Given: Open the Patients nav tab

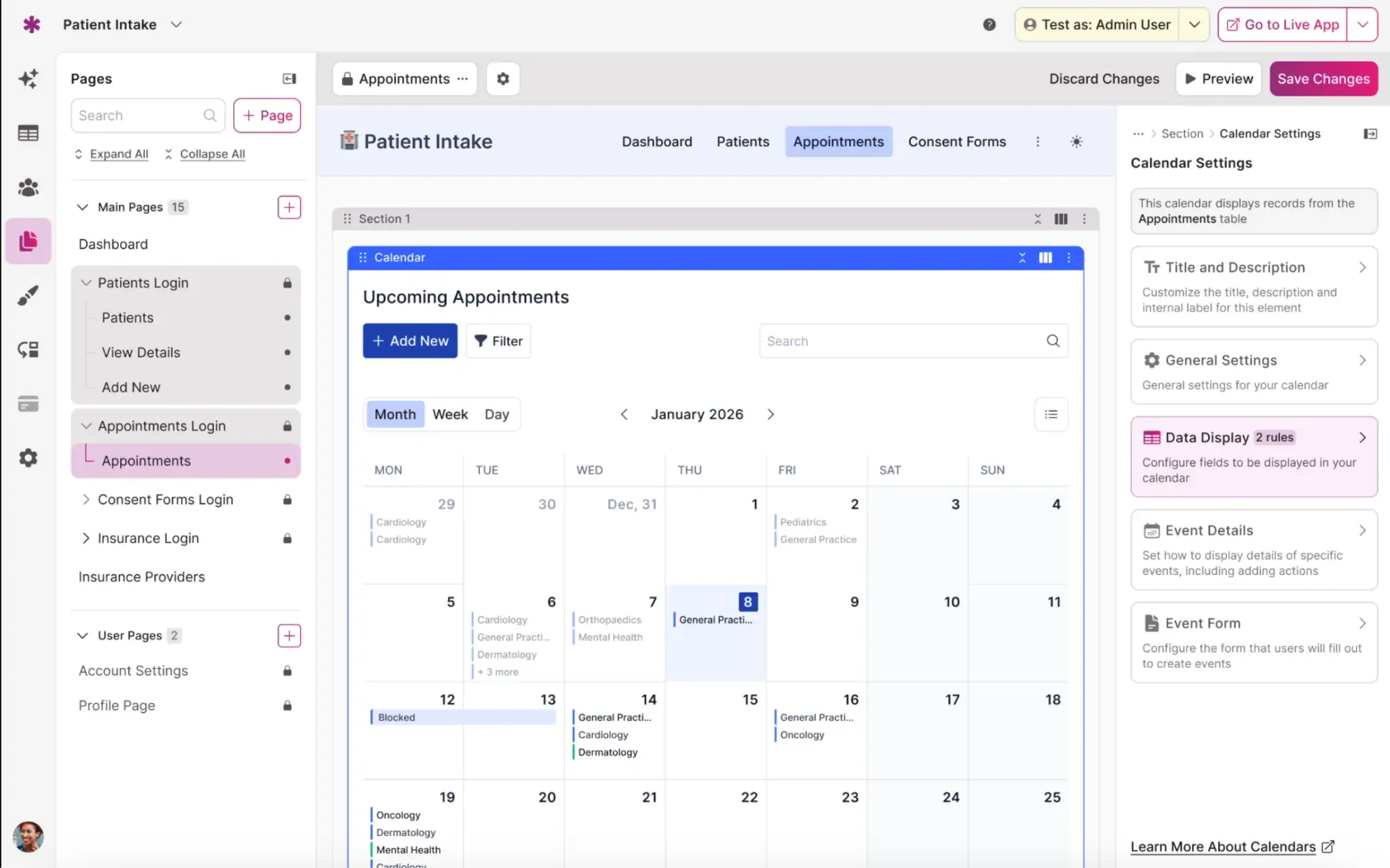Looking at the screenshot, I should [743, 142].
